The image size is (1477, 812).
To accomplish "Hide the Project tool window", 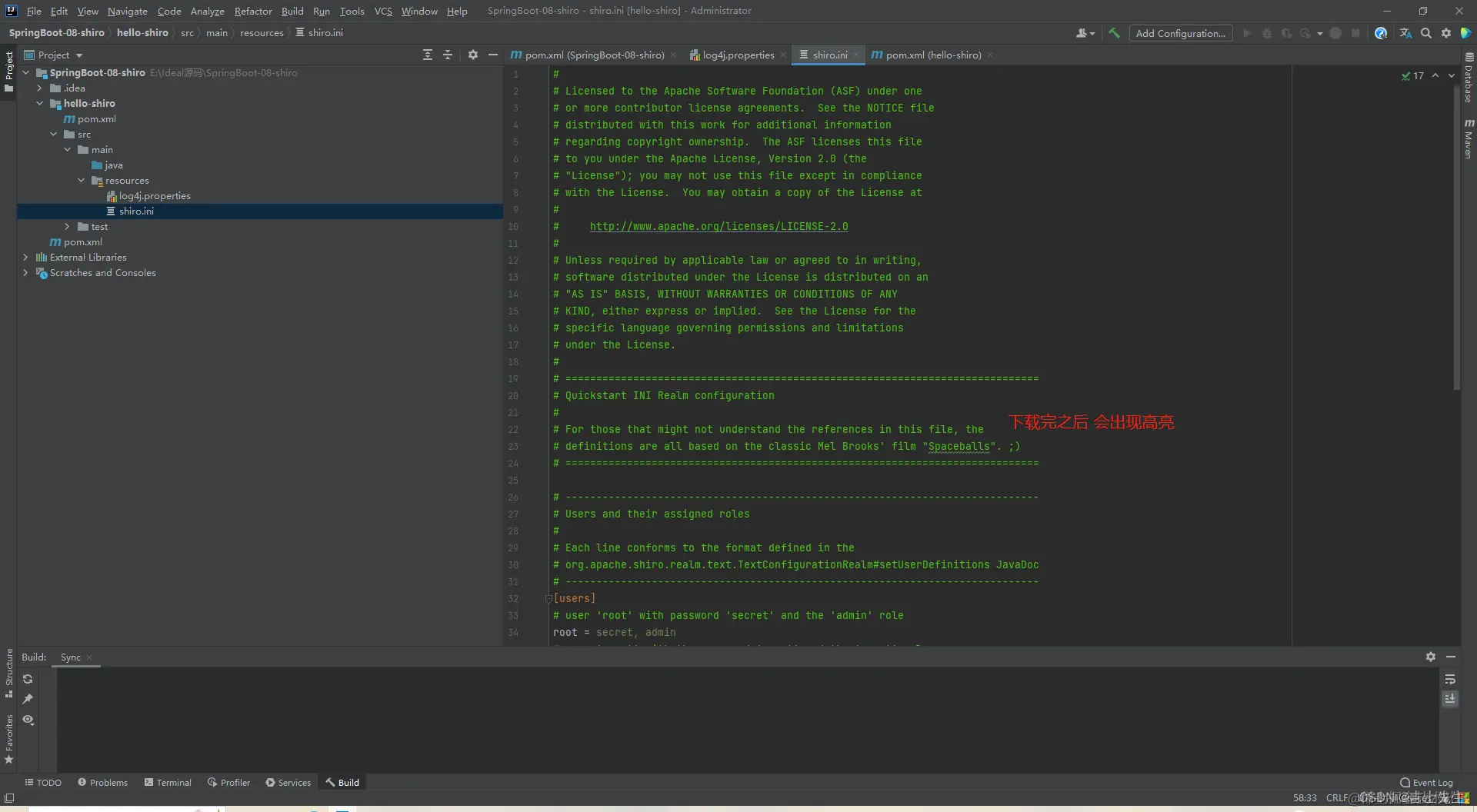I will 493,55.
